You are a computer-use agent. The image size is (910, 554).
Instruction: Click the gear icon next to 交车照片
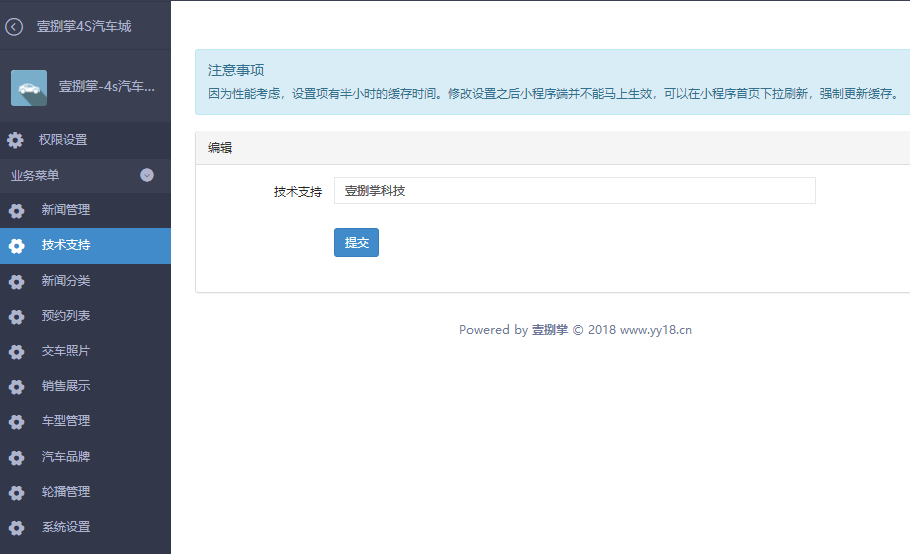(x=16, y=352)
